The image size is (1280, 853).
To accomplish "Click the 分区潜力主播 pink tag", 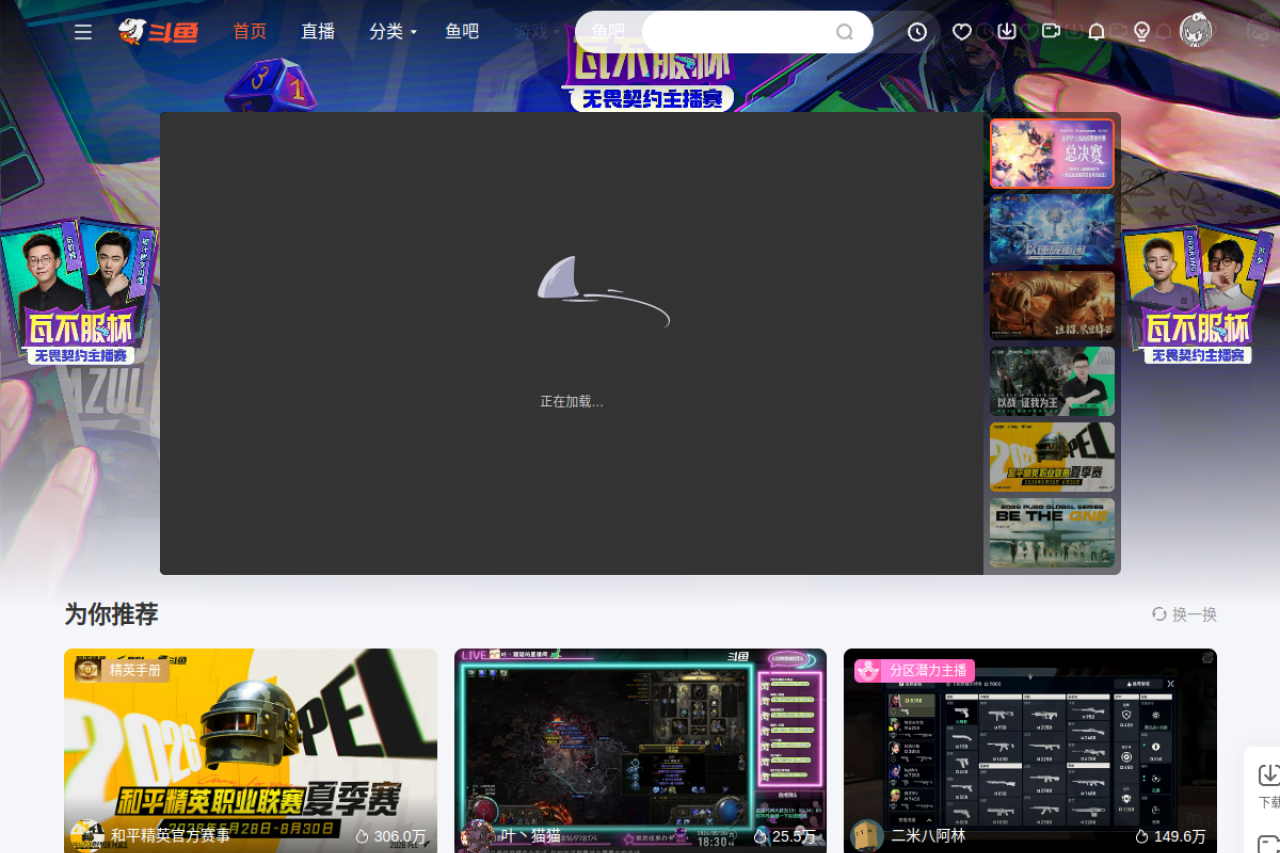I will [915, 670].
